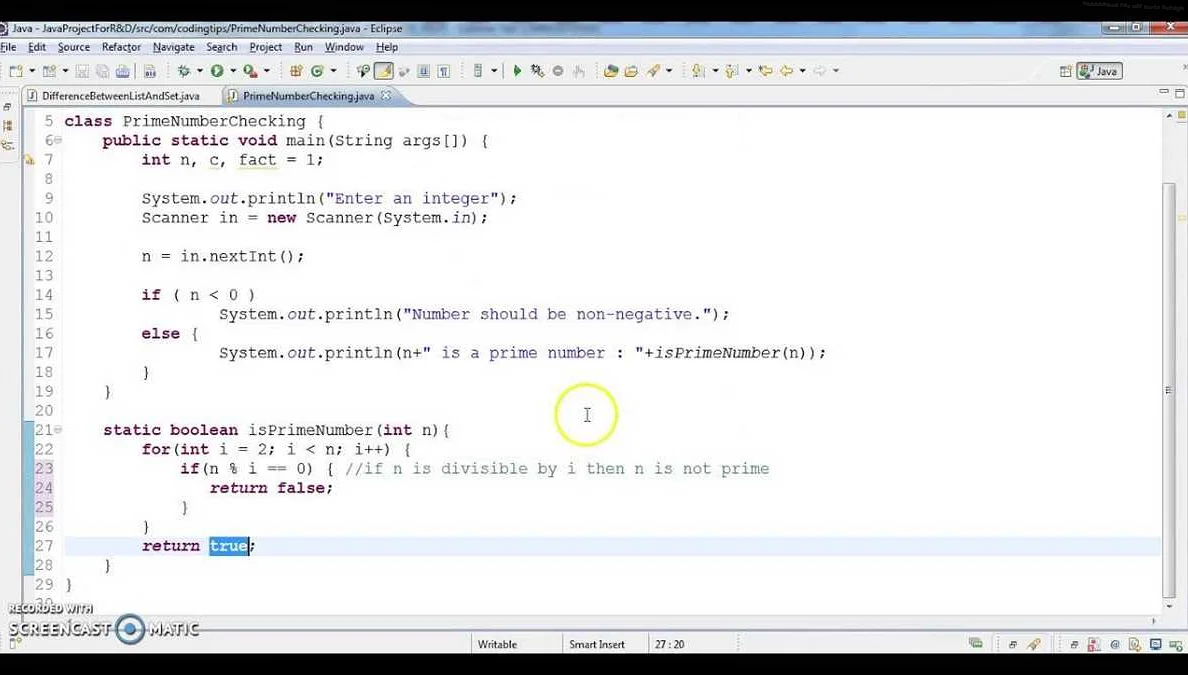Open the Refactor menu
Screen dimensions: 1188x675
tap(121, 47)
